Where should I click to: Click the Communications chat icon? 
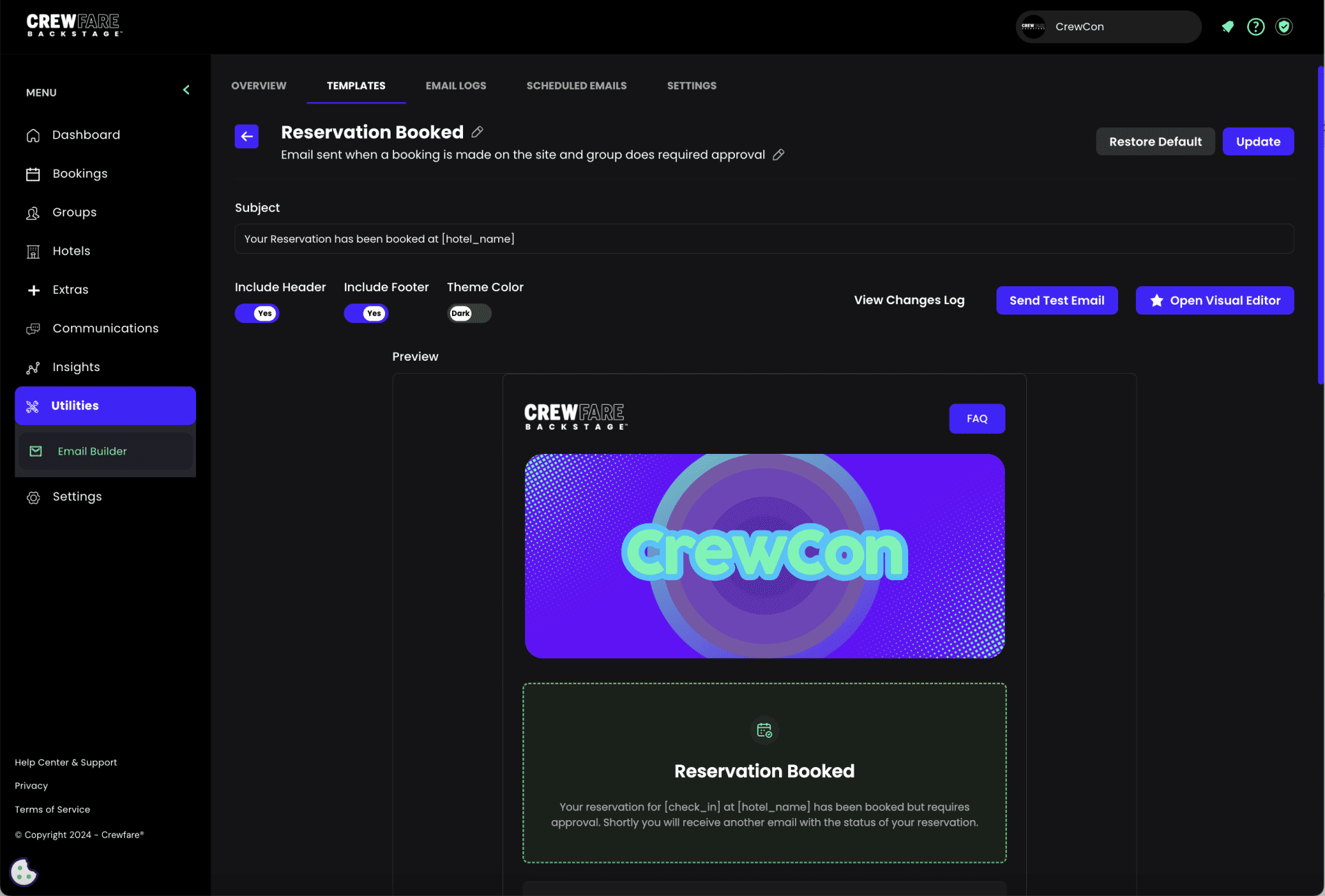pos(33,329)
